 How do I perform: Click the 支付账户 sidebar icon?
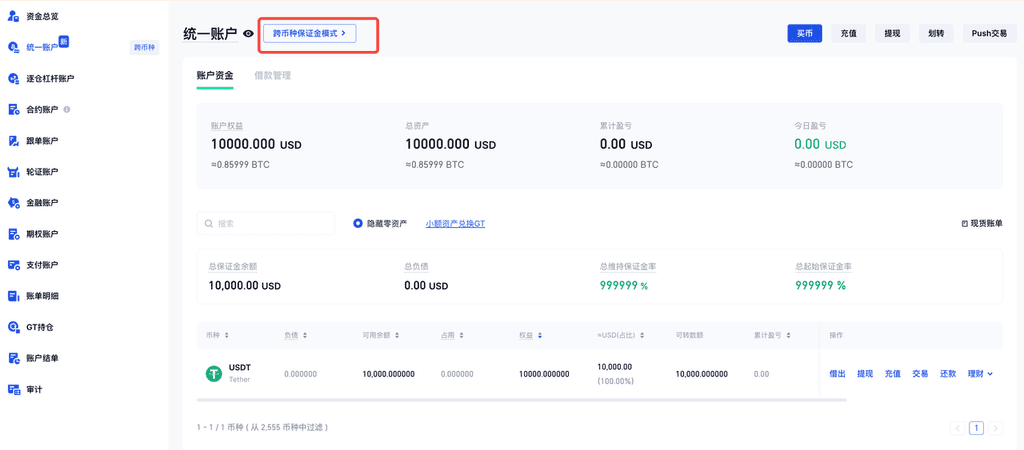tap(14, 265)
